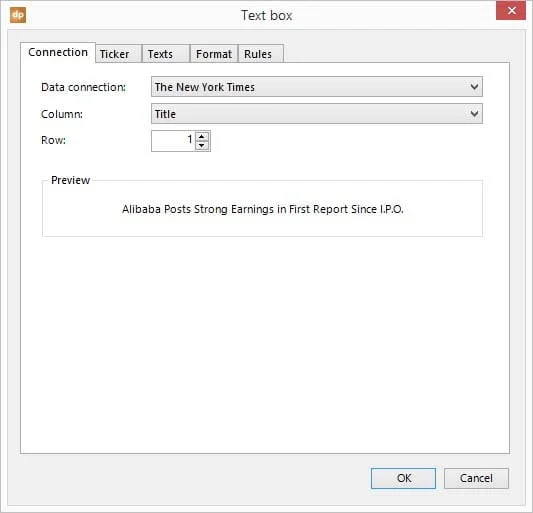The image size is (533, 513).
Task: Switch to the Ticker tab
Action: pos(118,54)
